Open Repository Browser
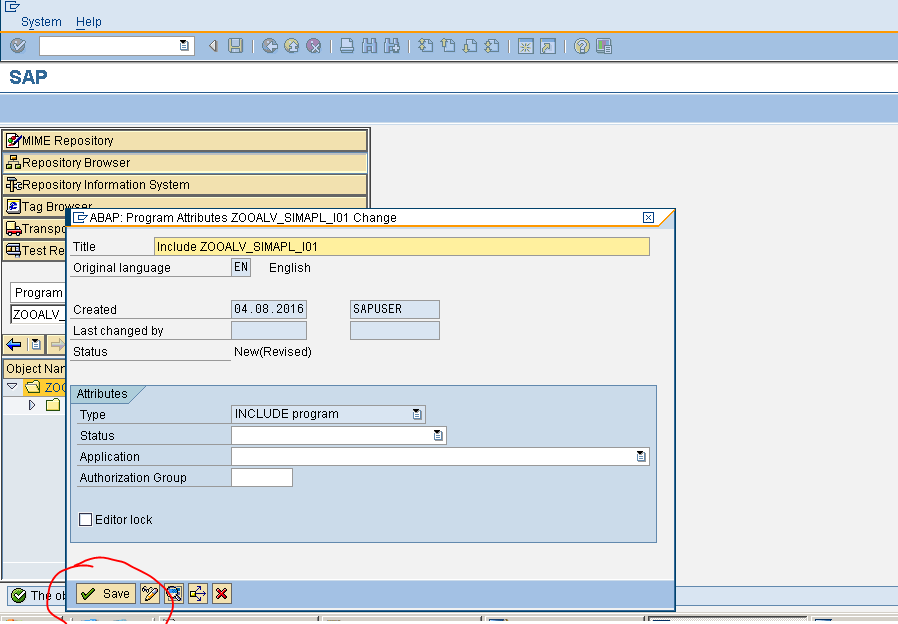The width and height of the screenshot is (898, 624). tap(185, 163)
